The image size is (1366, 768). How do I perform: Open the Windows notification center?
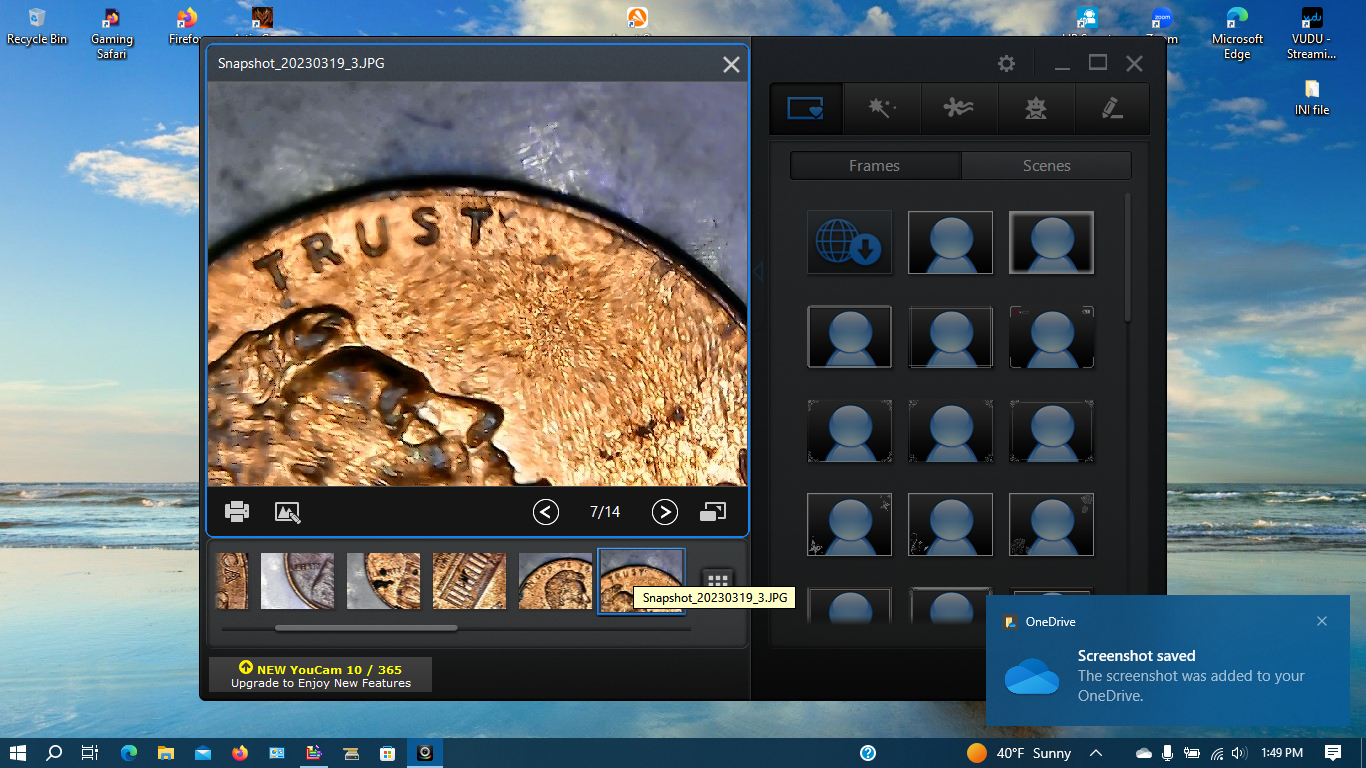pyautogui.click(x=1333, y=753)
